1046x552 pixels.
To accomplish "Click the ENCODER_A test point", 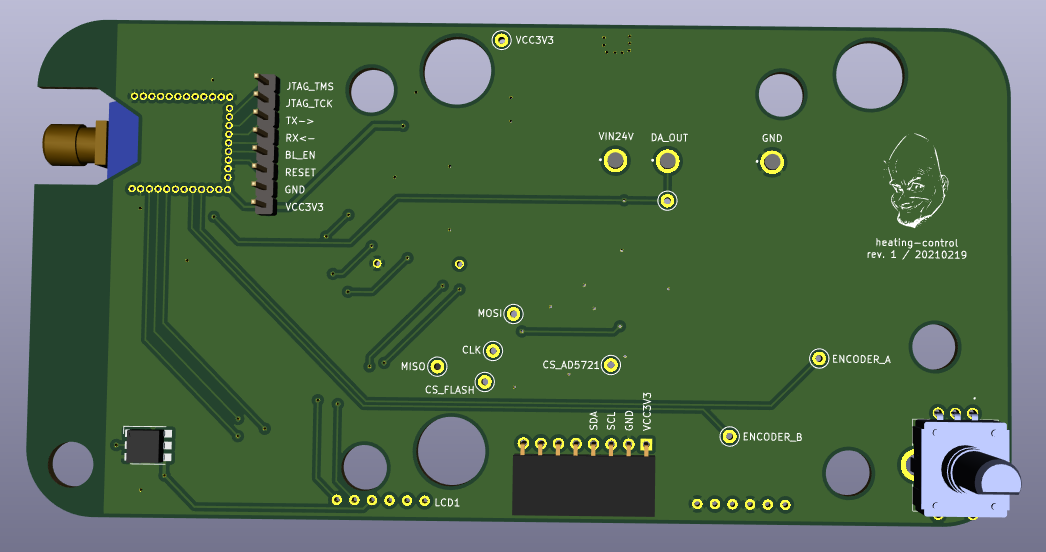I will 818,358.
